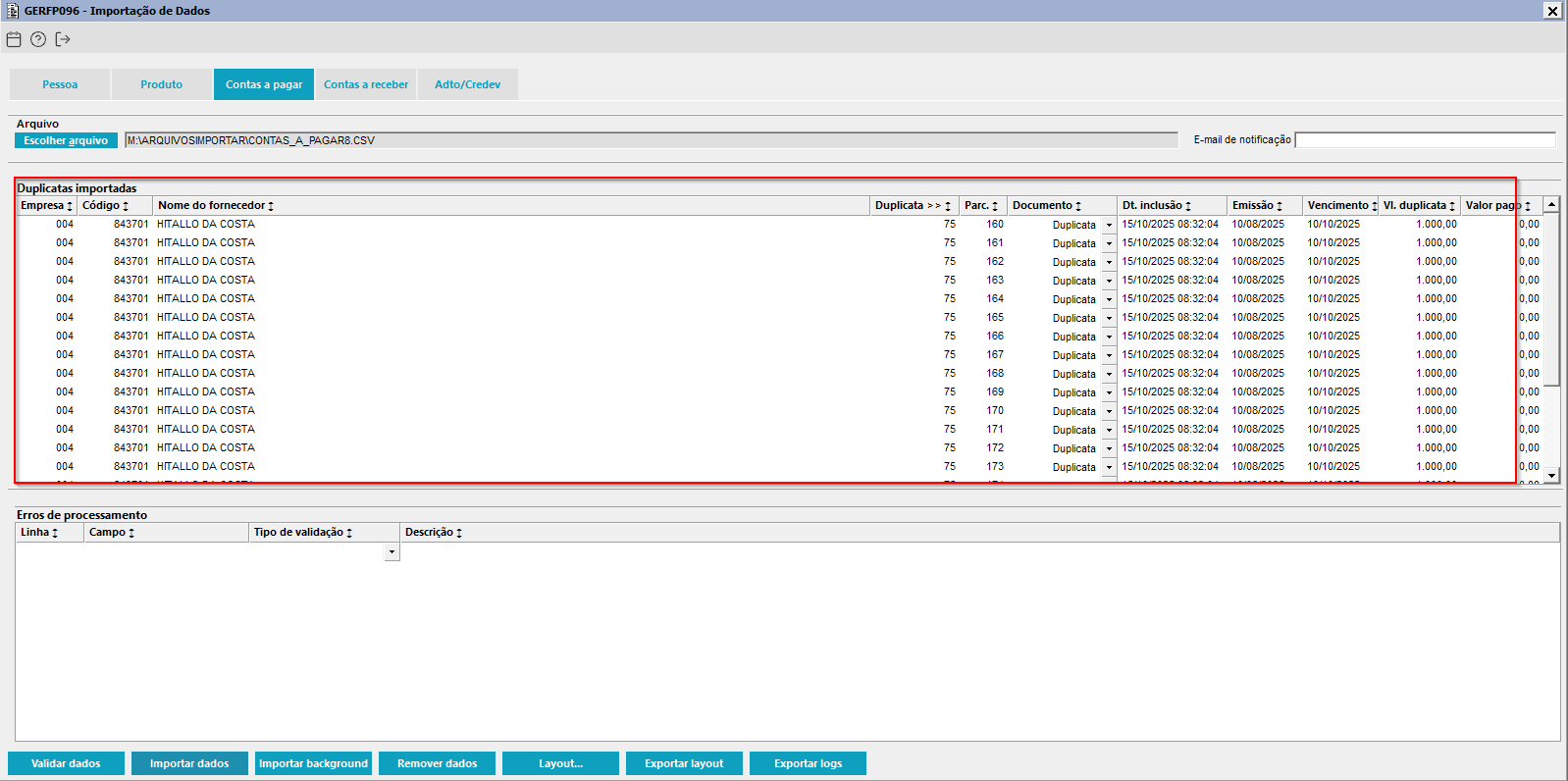Open the Adto/Credev tab
This screenshot has width=1568, height=781.
(468, 84)
